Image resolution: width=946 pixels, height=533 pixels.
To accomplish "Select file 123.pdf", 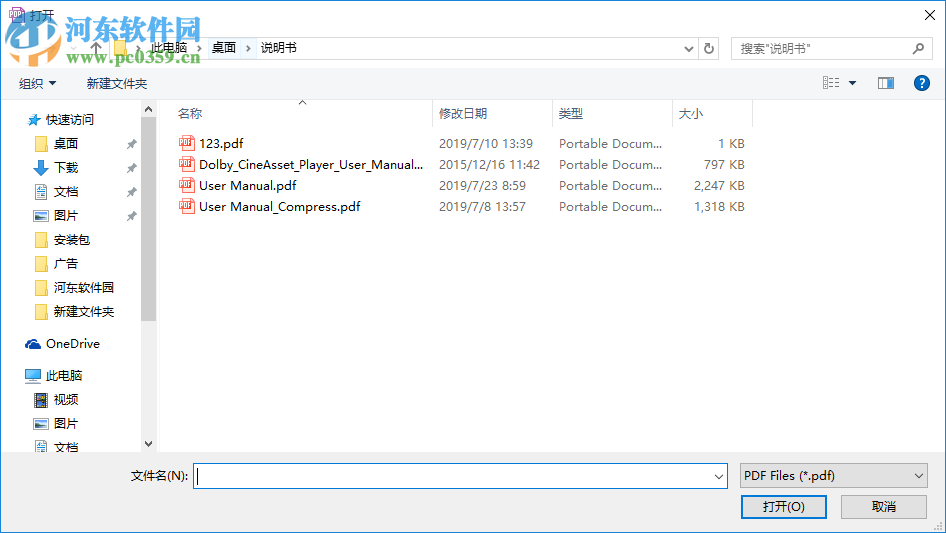I will click(x=221, y=144).
